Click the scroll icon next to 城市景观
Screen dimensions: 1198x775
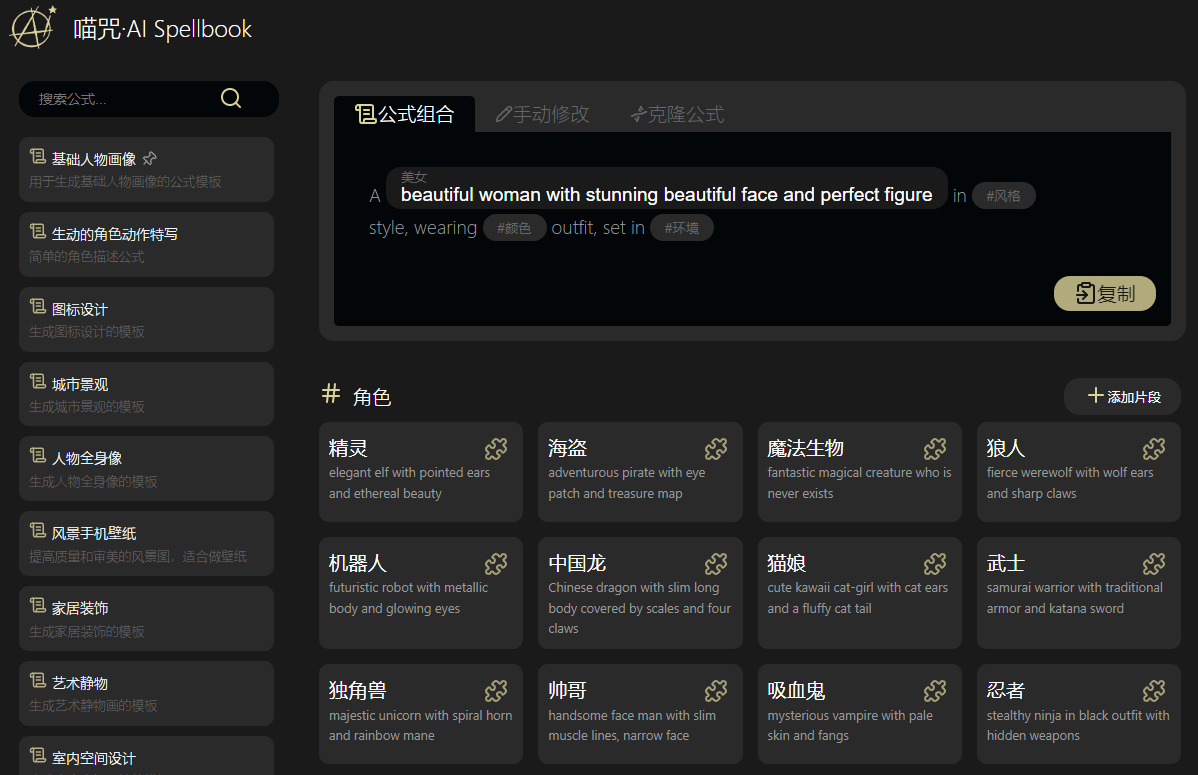[37, 382]
